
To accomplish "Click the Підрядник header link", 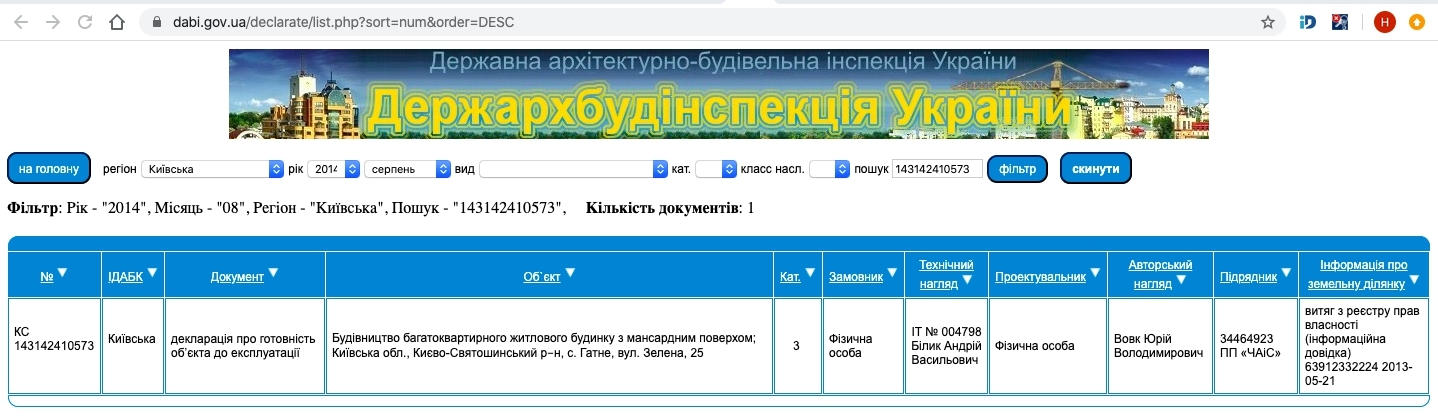I will click(1247, 276).
